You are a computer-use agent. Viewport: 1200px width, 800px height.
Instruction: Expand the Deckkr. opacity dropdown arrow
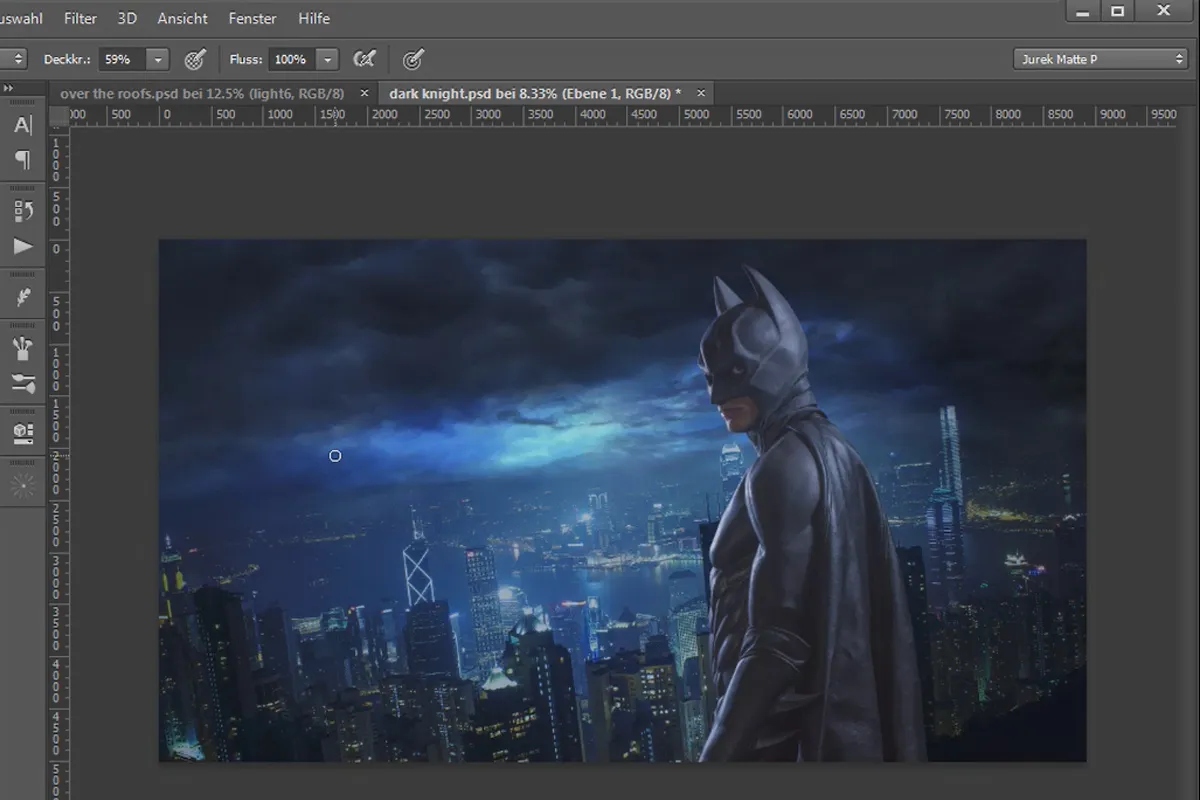click(158, 60)
